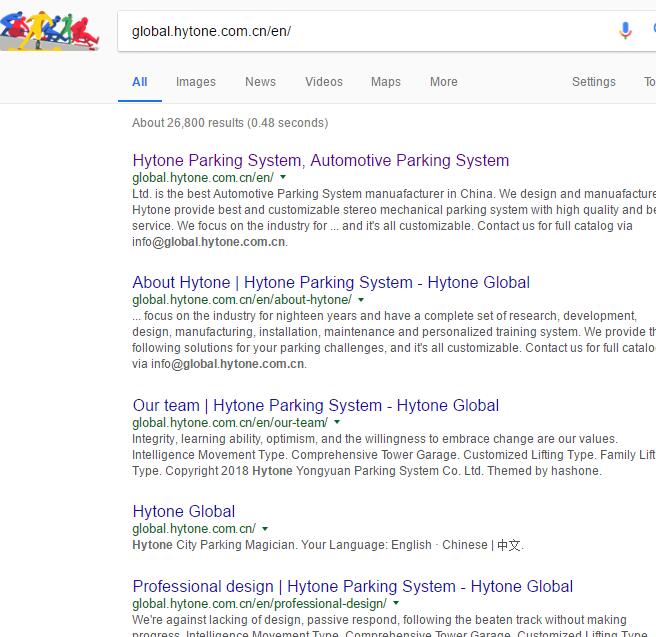Click About 26,800 results text

[x=230, y=123]
